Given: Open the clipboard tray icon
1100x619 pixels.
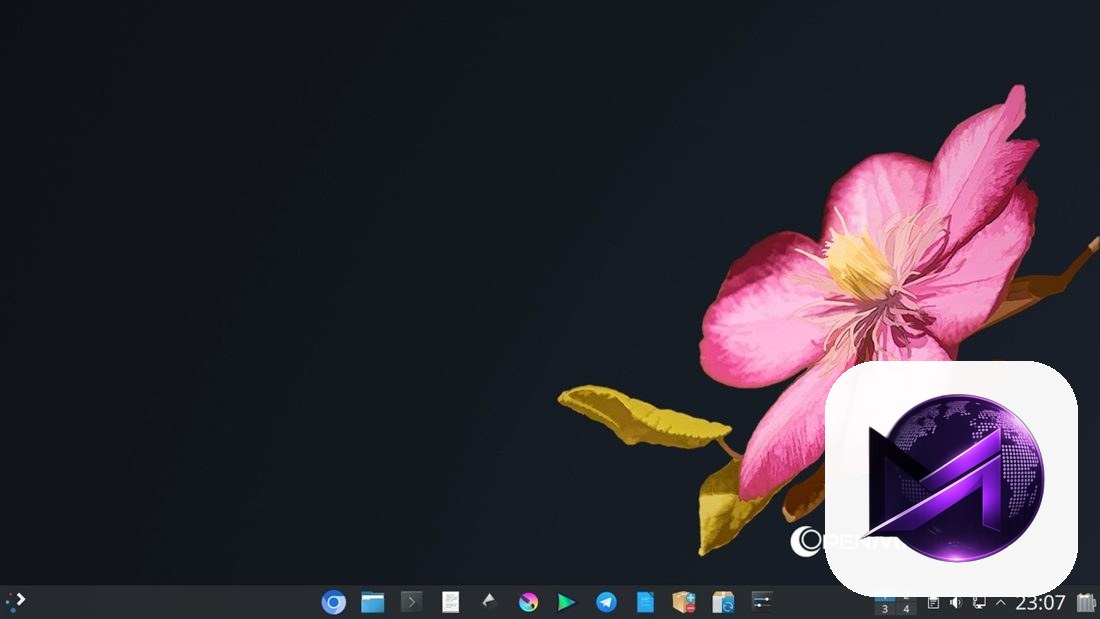Looking at the screenshot, I should point(933,602).
